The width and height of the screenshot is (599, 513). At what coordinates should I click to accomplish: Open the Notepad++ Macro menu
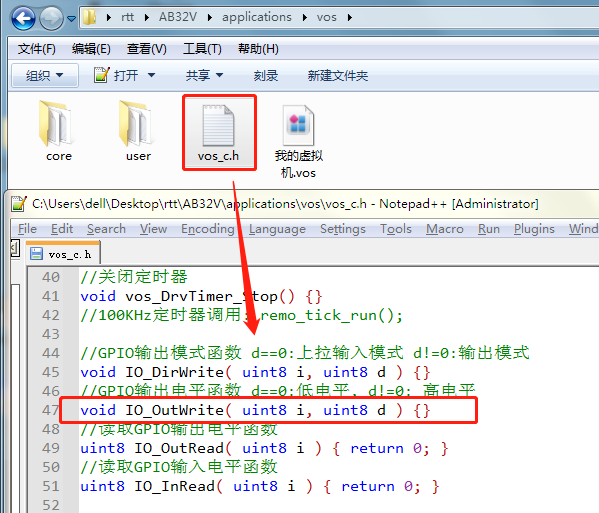(445, 229)
